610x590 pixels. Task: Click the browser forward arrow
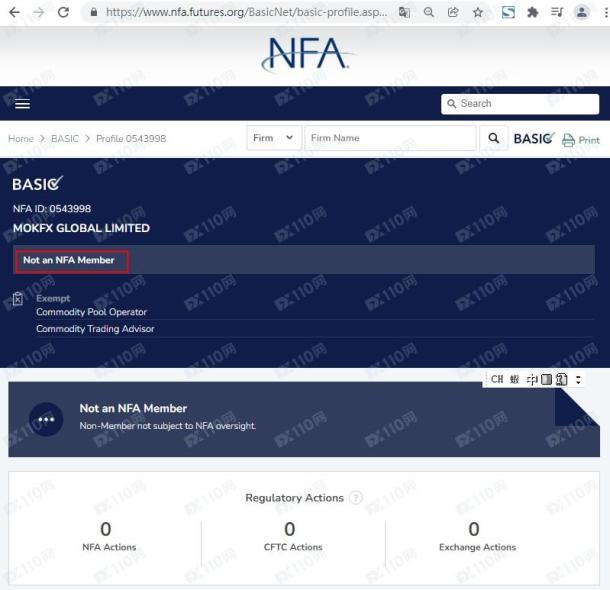[39, 12]
